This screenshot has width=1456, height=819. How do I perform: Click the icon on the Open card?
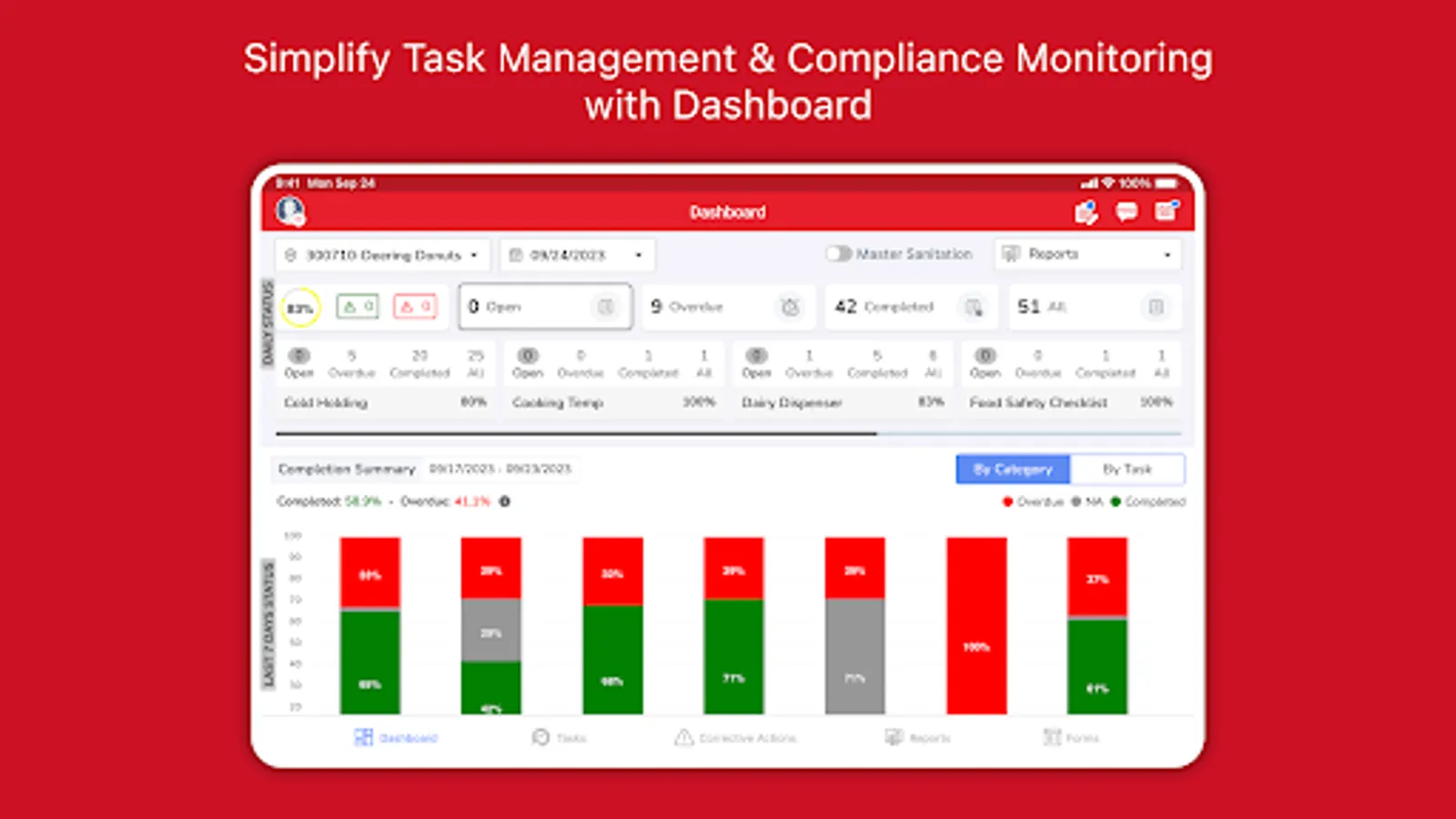(605, 307)
